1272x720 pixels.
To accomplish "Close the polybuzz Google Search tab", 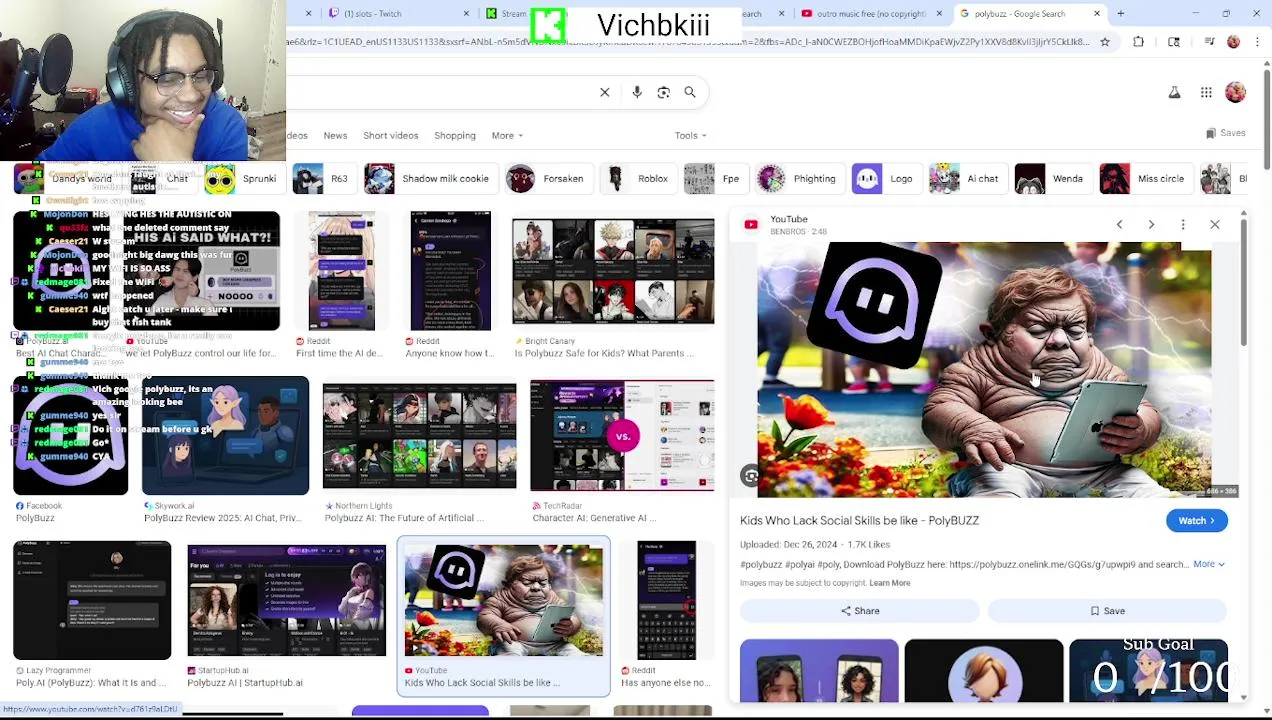I will click(x=1097, y=14).
